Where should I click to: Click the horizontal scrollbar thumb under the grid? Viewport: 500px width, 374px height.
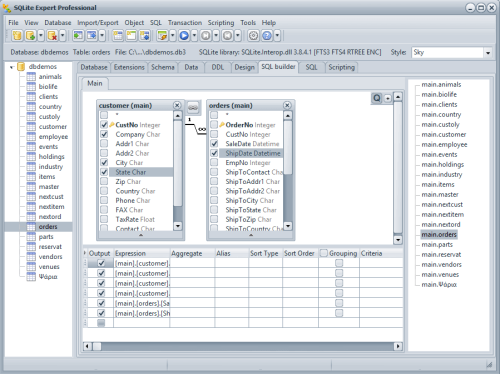pos(97,346)
